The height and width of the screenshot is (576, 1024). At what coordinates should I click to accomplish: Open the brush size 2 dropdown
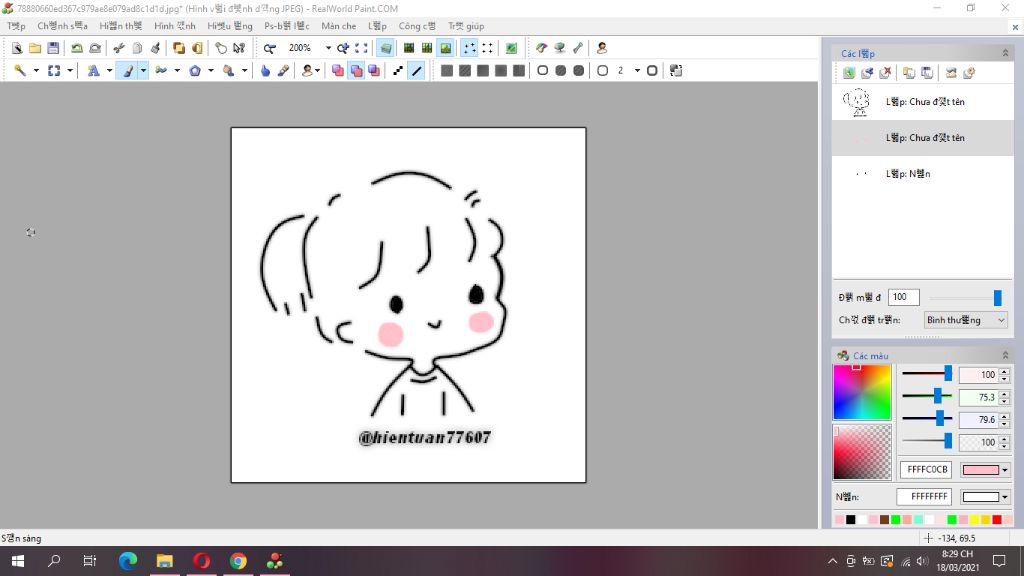click(637, 71)
